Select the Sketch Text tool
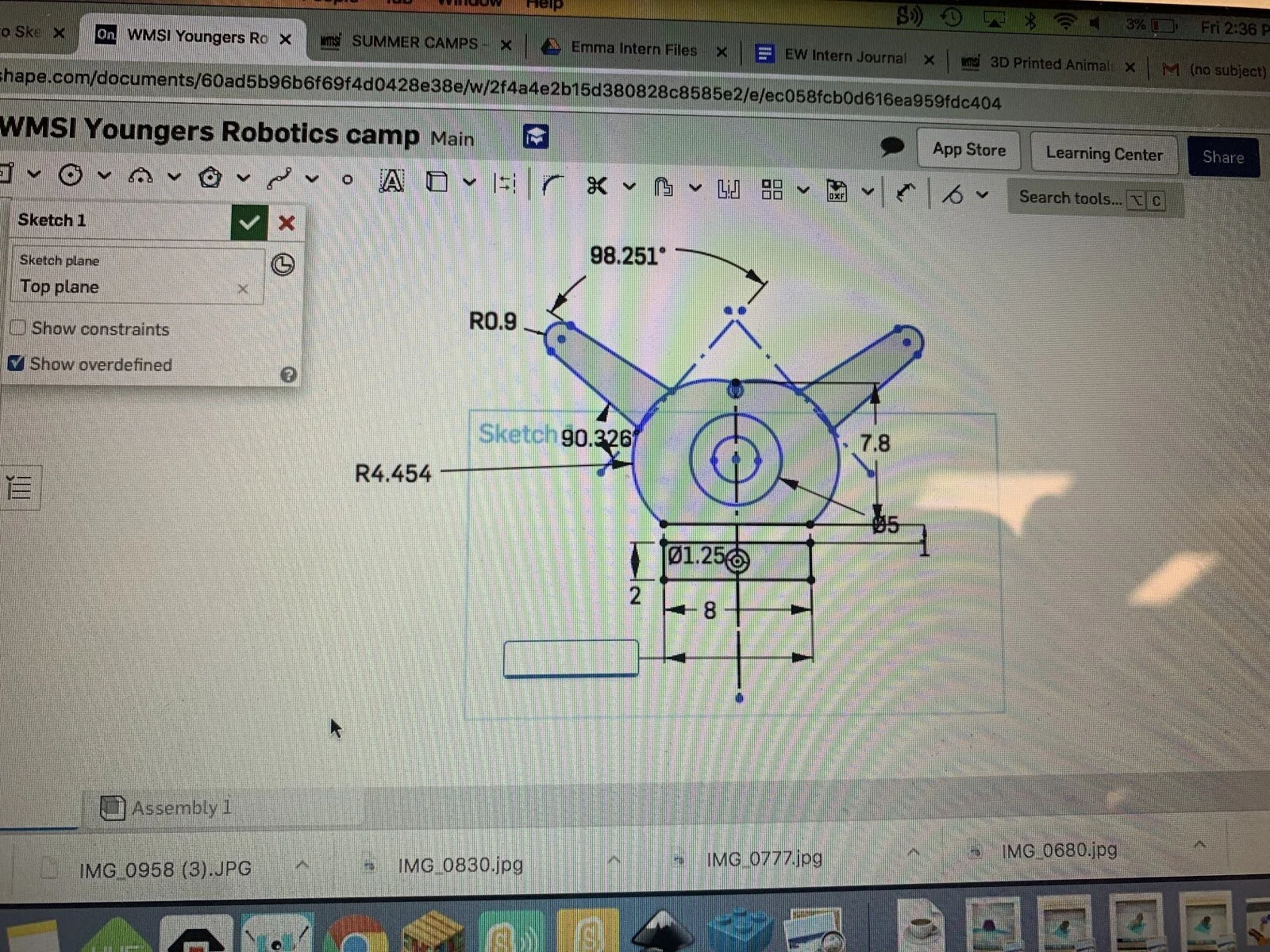The width and height of the screenshot is (1270, 952). click(391, 182)
